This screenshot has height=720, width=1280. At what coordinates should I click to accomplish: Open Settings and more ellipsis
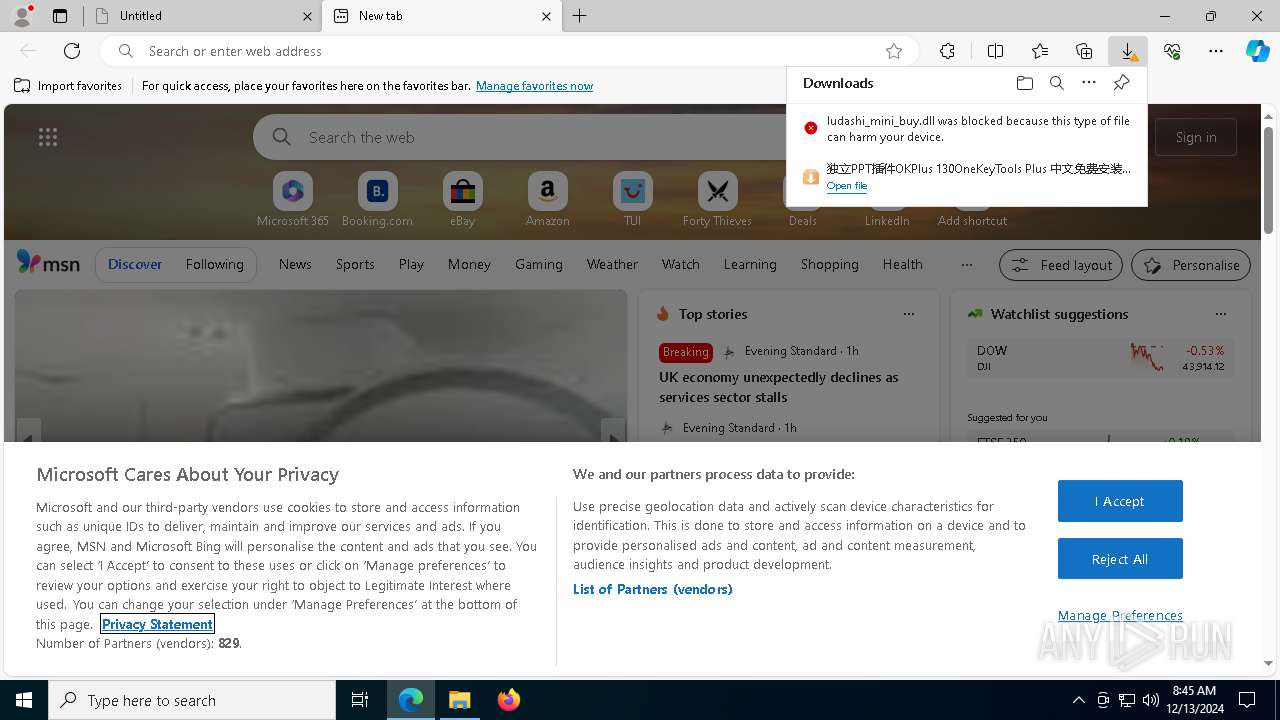pos(1216,51)
